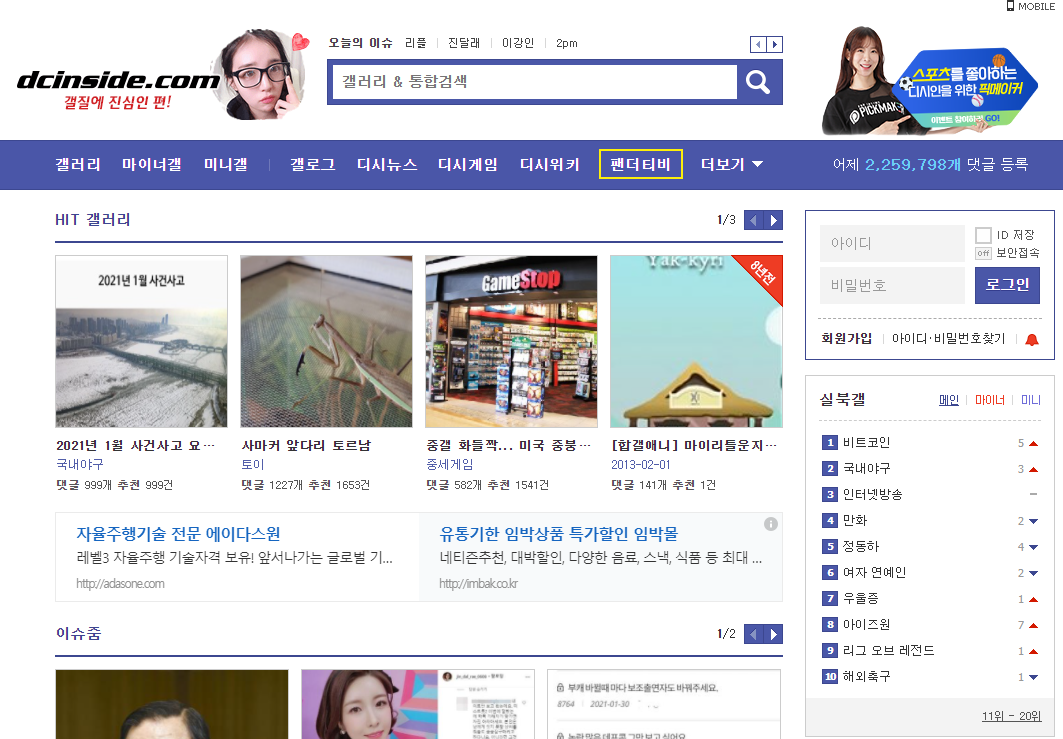Click the 회원가입 link
Image resolution: width=1063 pixels, height=739 pixels.
point(846,338)
